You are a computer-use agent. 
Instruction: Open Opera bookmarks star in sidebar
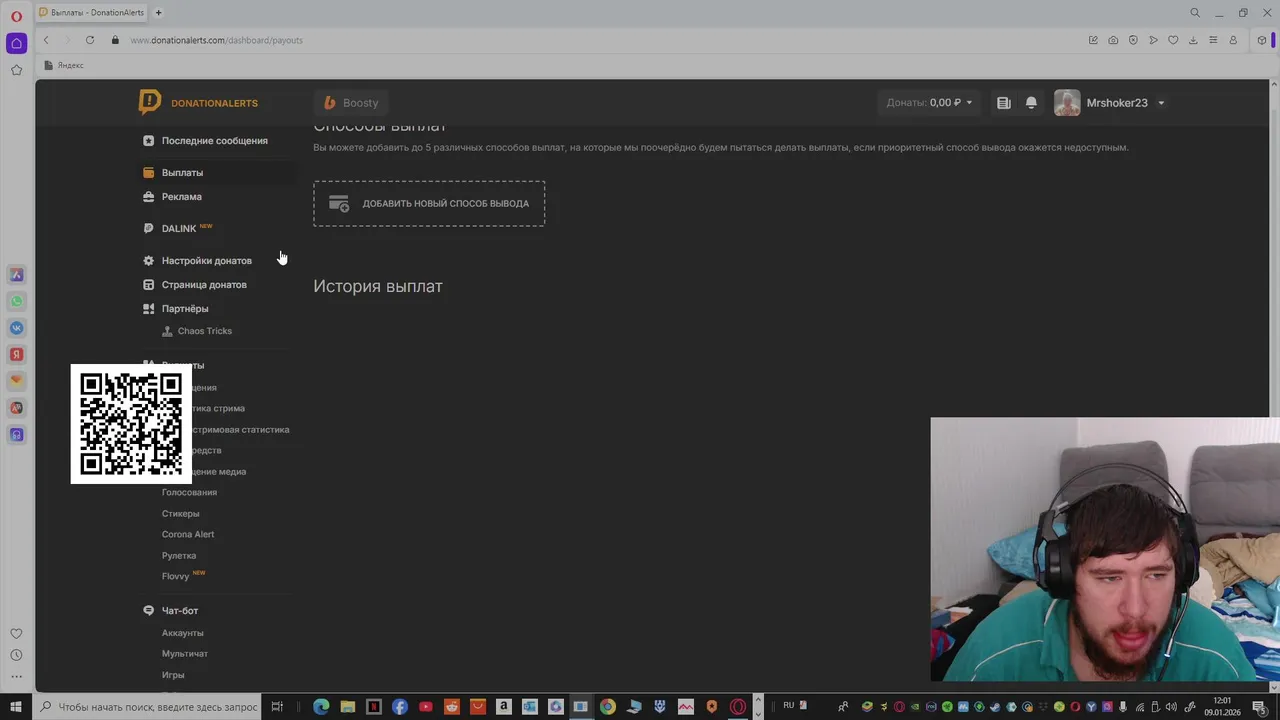16,70
